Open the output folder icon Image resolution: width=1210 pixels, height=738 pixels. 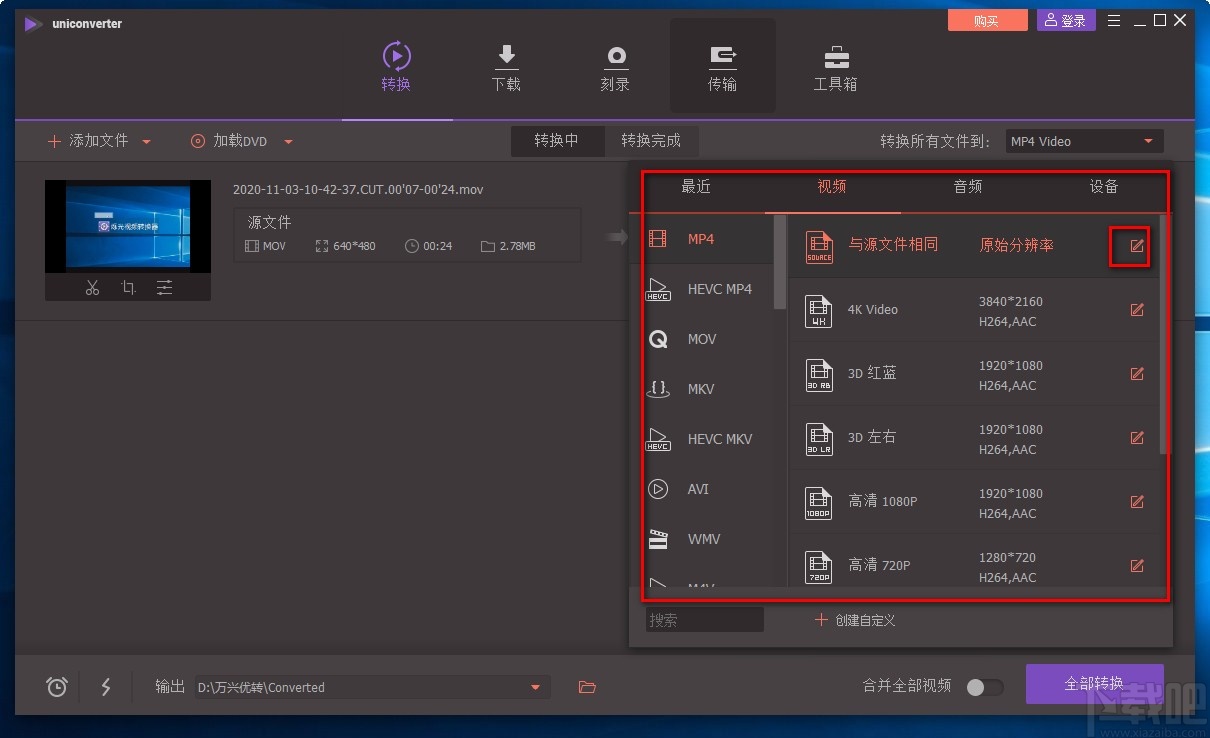coord(587,687)
